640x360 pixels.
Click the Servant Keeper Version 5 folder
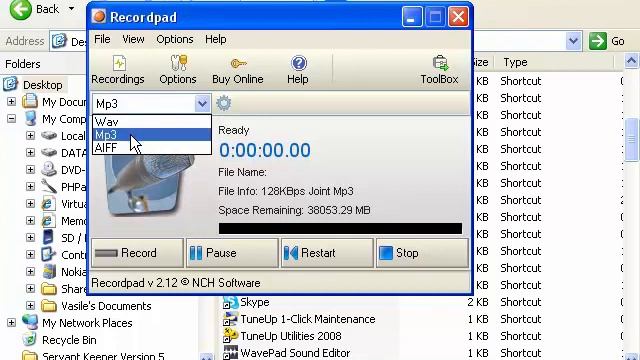pos(103,356)
